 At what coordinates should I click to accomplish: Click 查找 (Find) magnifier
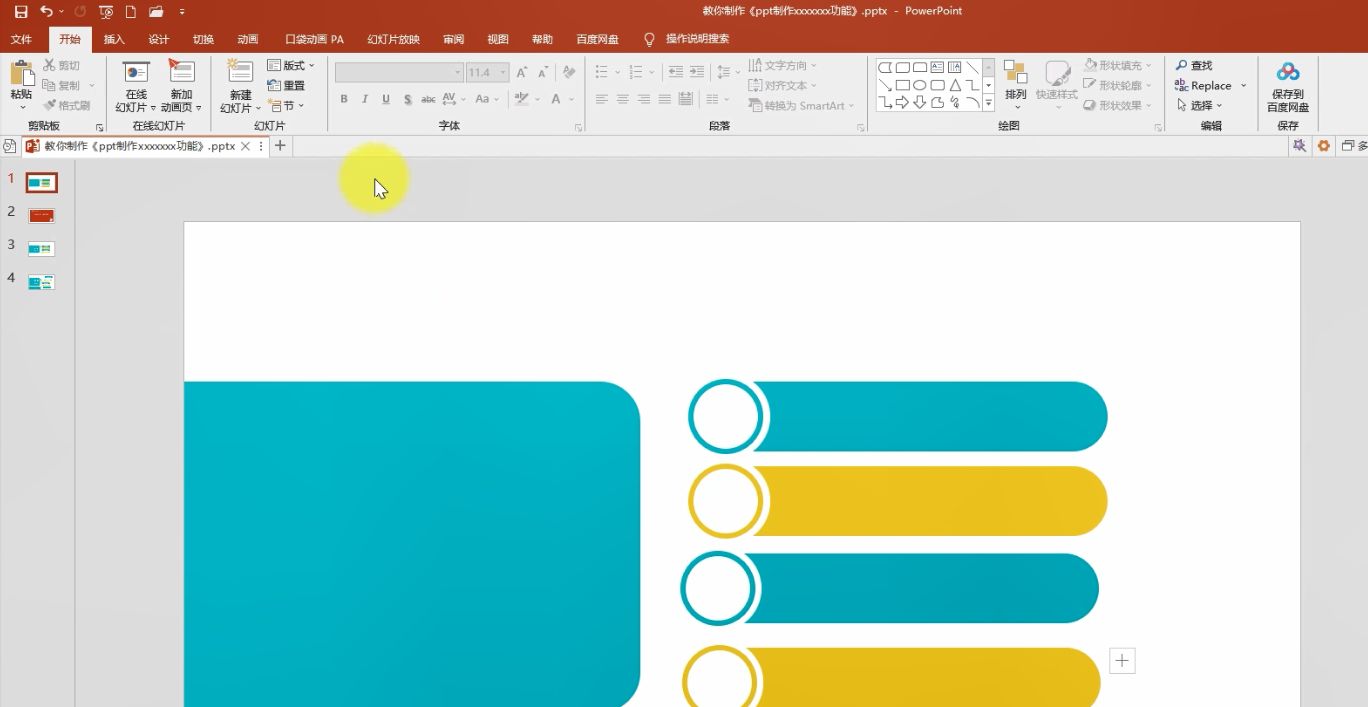point(1194,65)
